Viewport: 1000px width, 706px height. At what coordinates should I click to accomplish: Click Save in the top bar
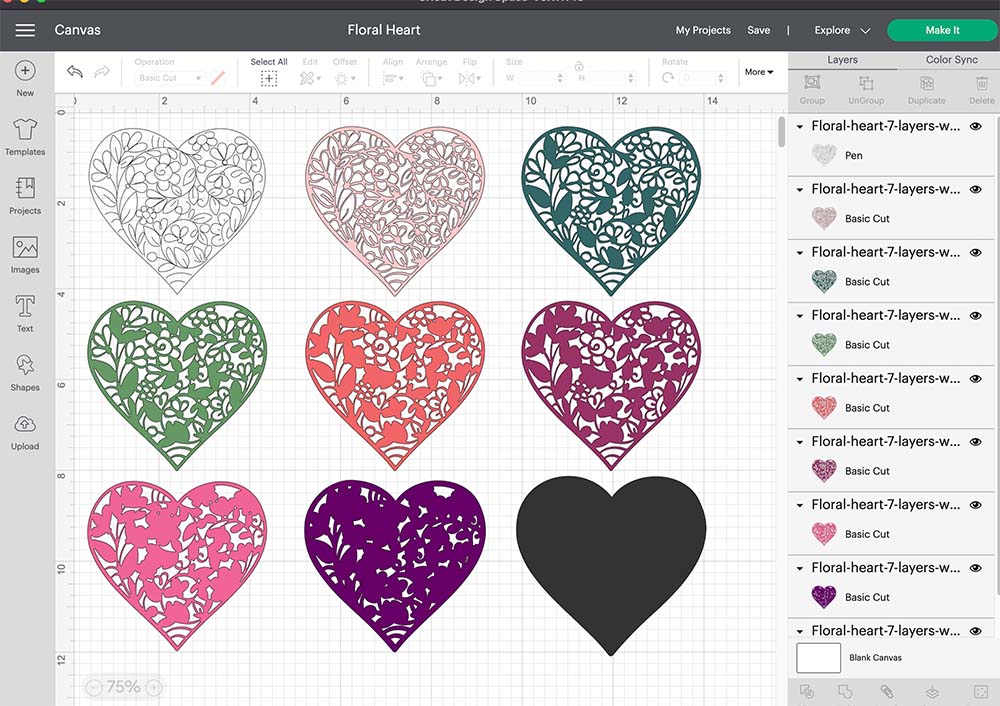[x=759, y=30]
